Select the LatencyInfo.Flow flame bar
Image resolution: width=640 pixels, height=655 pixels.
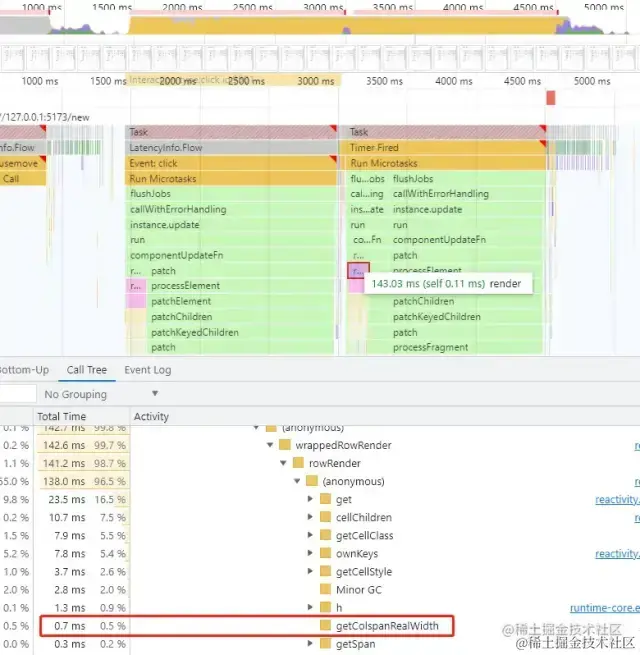[x=231, y=147]
